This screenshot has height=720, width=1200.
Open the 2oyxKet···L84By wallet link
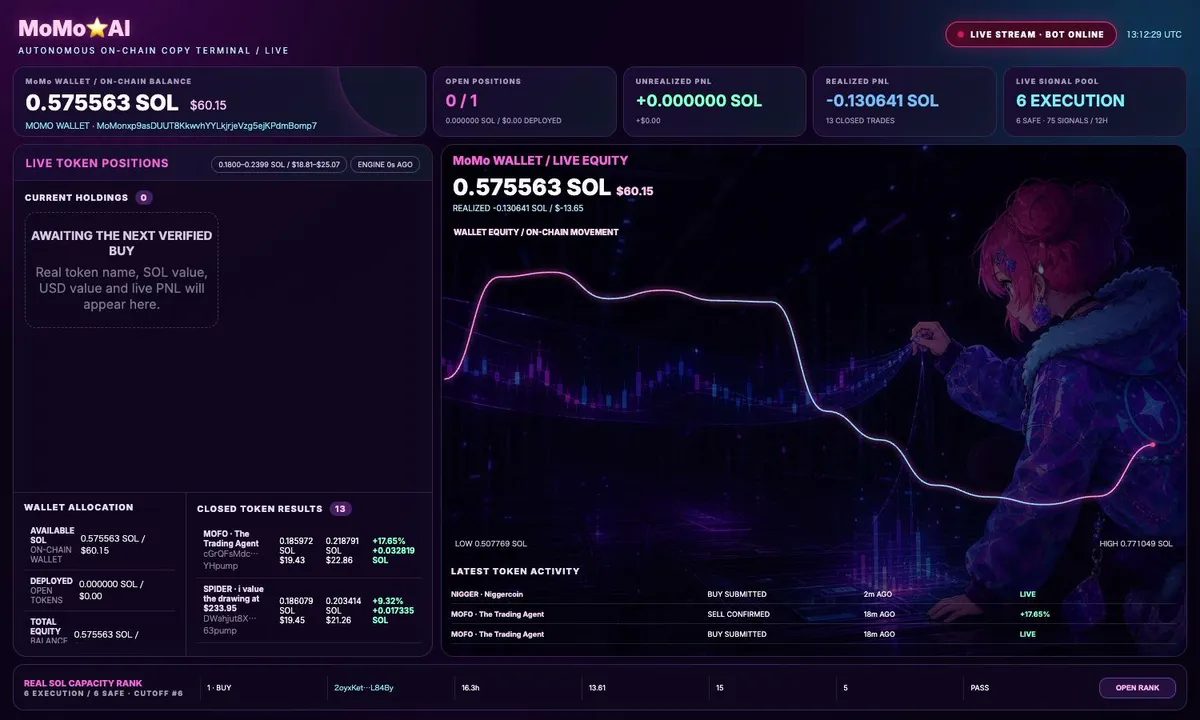point(363,688)
